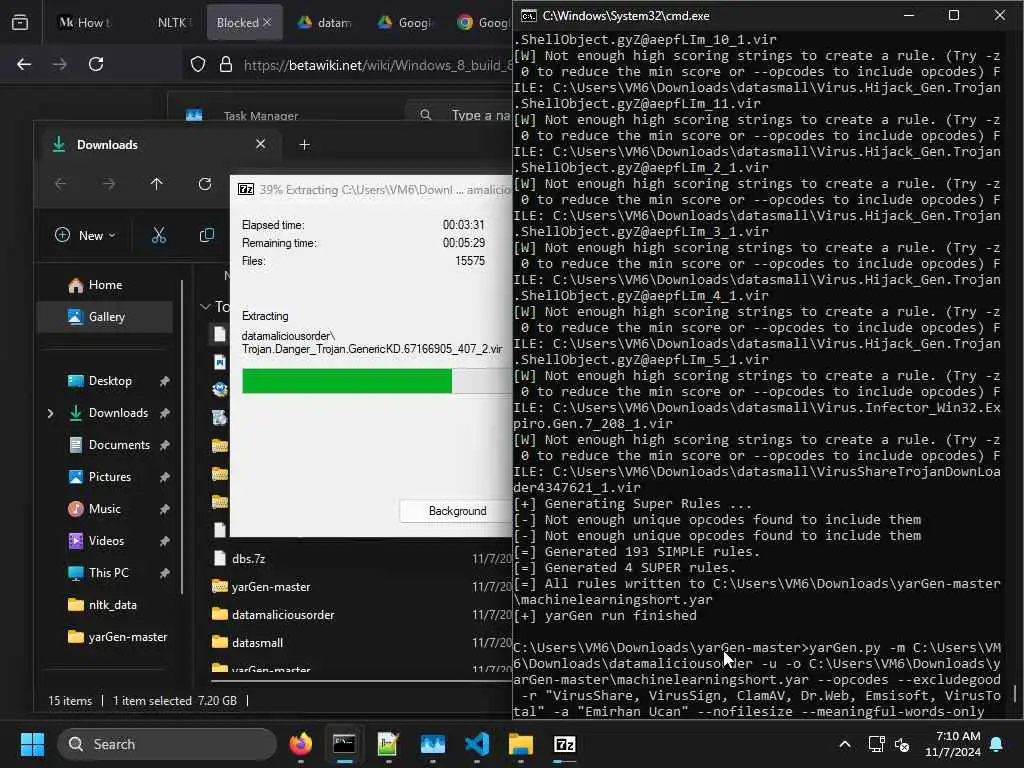Image resolution: width=1024 pixels, height=768 pixels.
Task: Open the Windows Start menu
Action: [x=32, y=744]
